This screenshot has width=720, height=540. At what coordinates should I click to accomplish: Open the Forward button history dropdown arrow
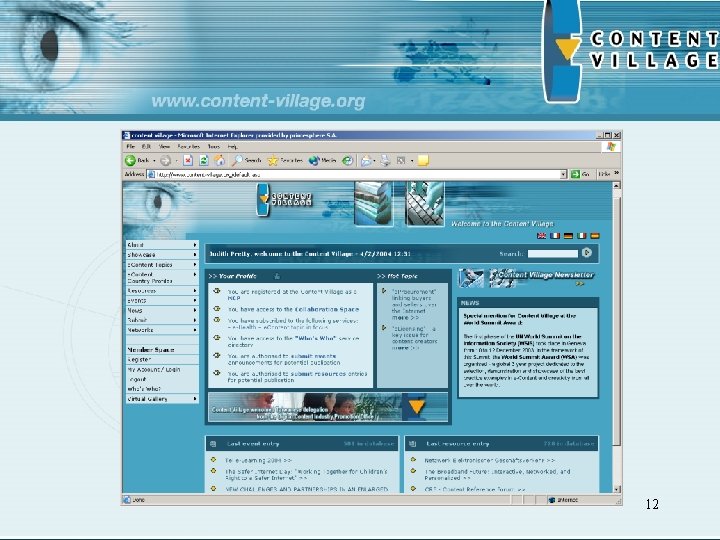(x=176, y=161)
